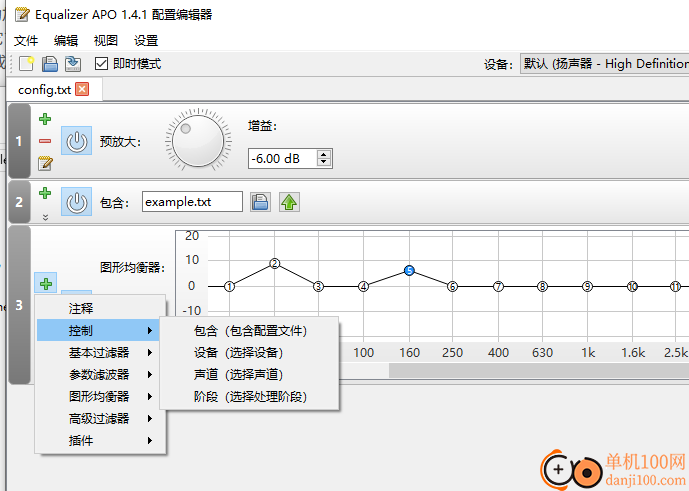Browse for include file with disk icon
Image resolution: width=689 pixels, height=491 pixels.
tap(260, 202)
